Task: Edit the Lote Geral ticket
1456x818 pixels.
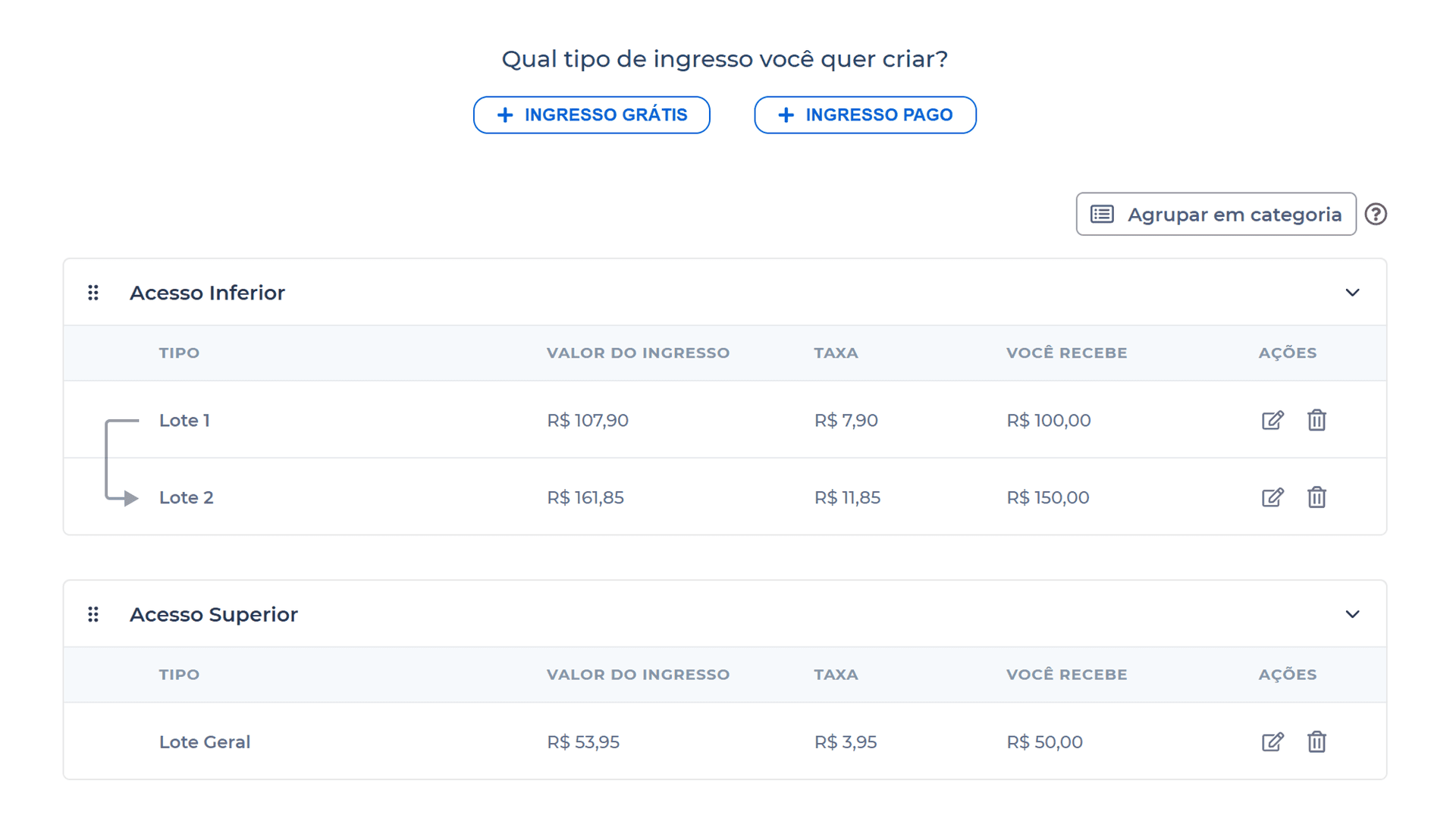Action: point(1272,741)
